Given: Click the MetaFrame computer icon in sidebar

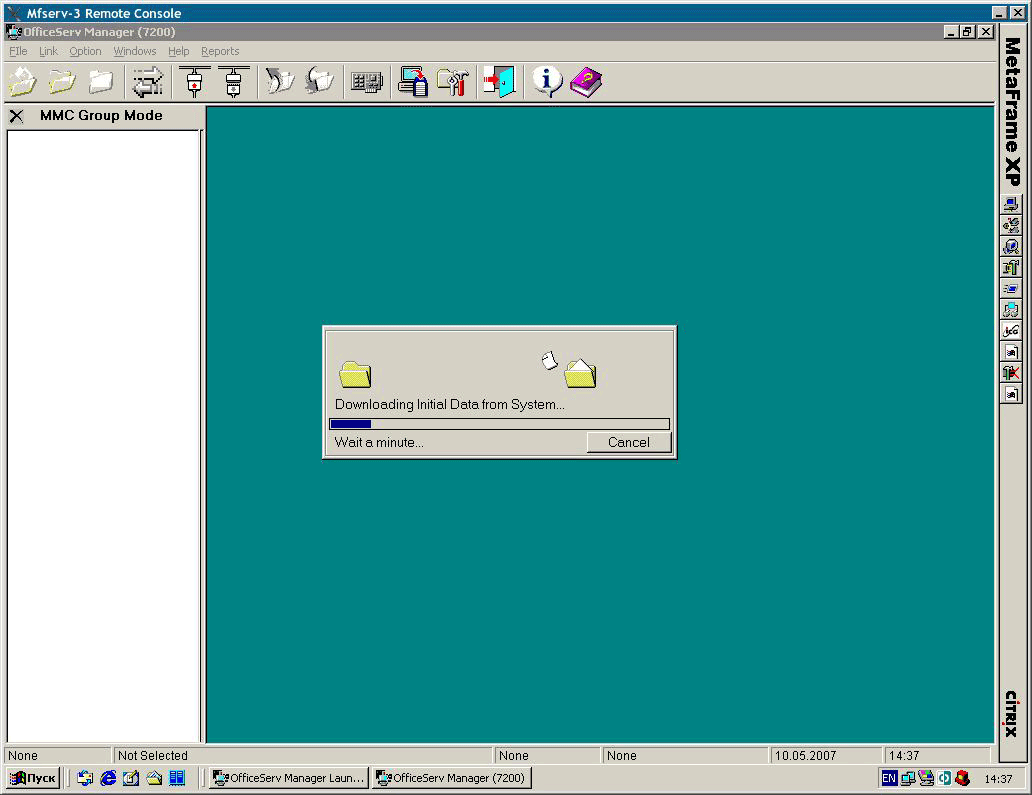Looking at the screenshot, I should 1012,204.
